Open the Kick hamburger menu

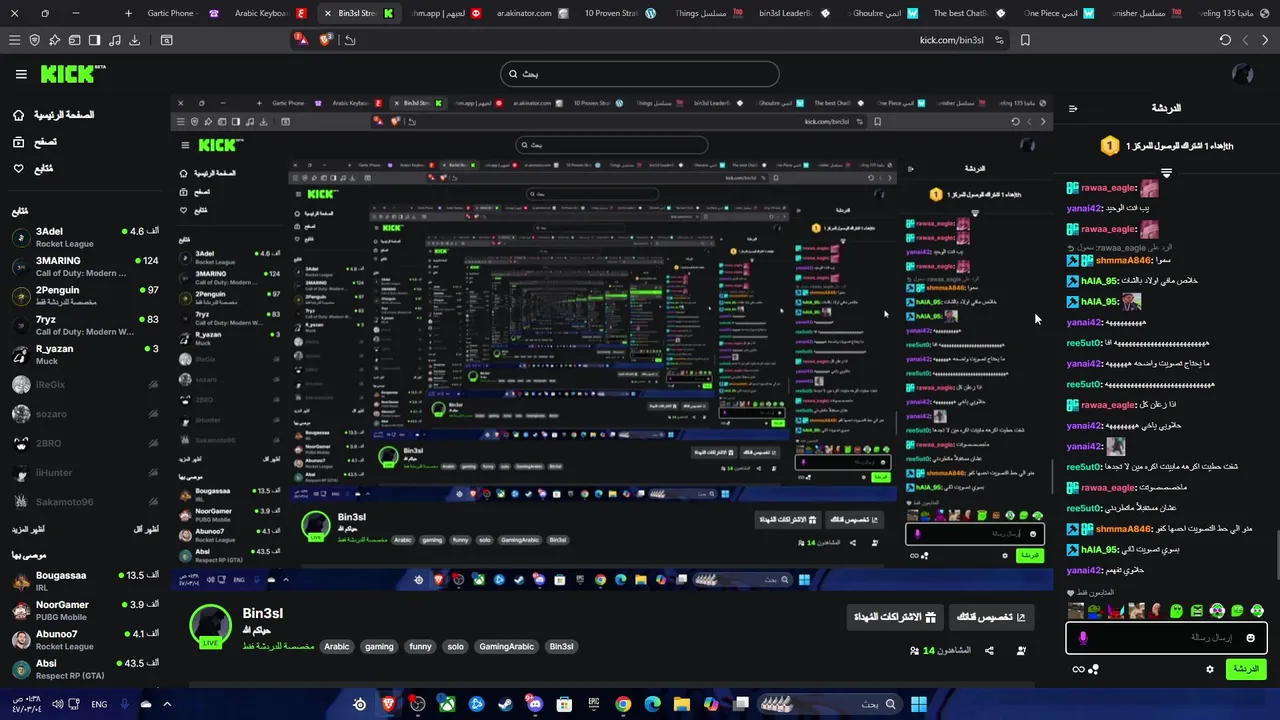pos(21,74)
